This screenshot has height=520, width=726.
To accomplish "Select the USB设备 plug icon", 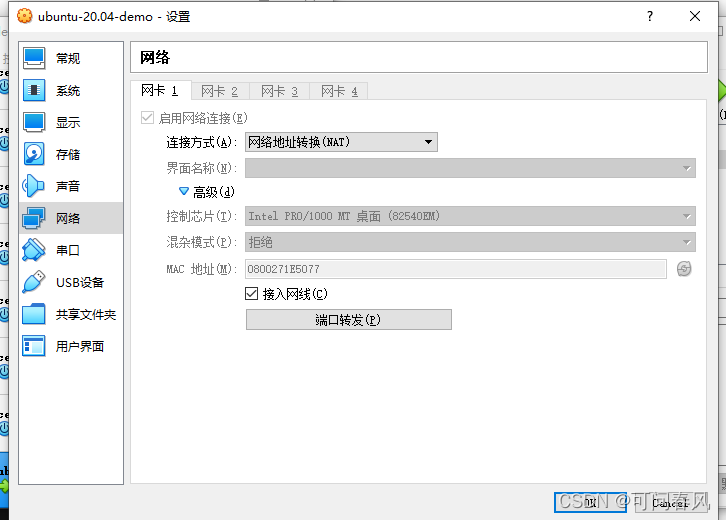I will tap(34, 282).
